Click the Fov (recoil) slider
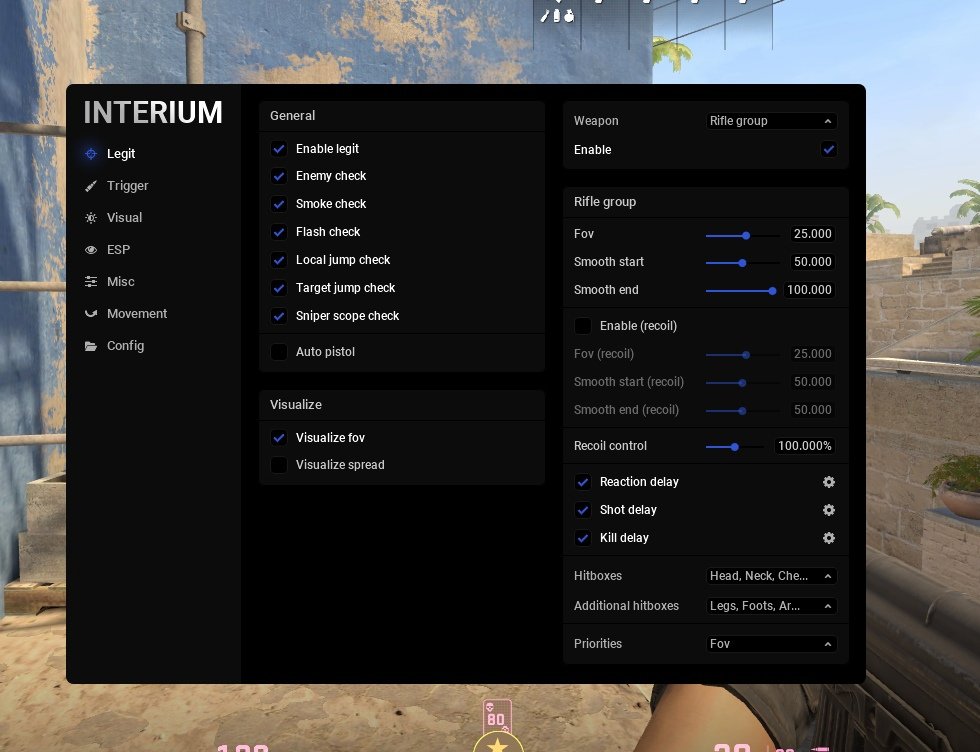The width and height of the screenshot is (980, 752). point(742,355)
